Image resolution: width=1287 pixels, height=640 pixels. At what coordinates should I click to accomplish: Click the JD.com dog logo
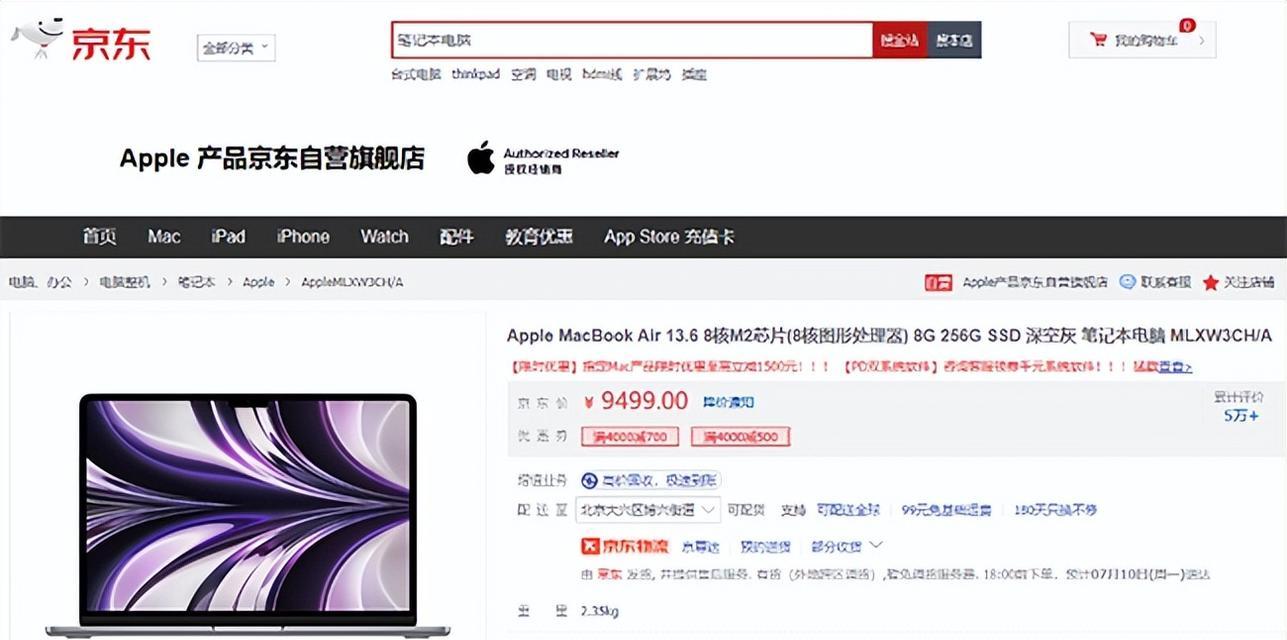(38, 36)
